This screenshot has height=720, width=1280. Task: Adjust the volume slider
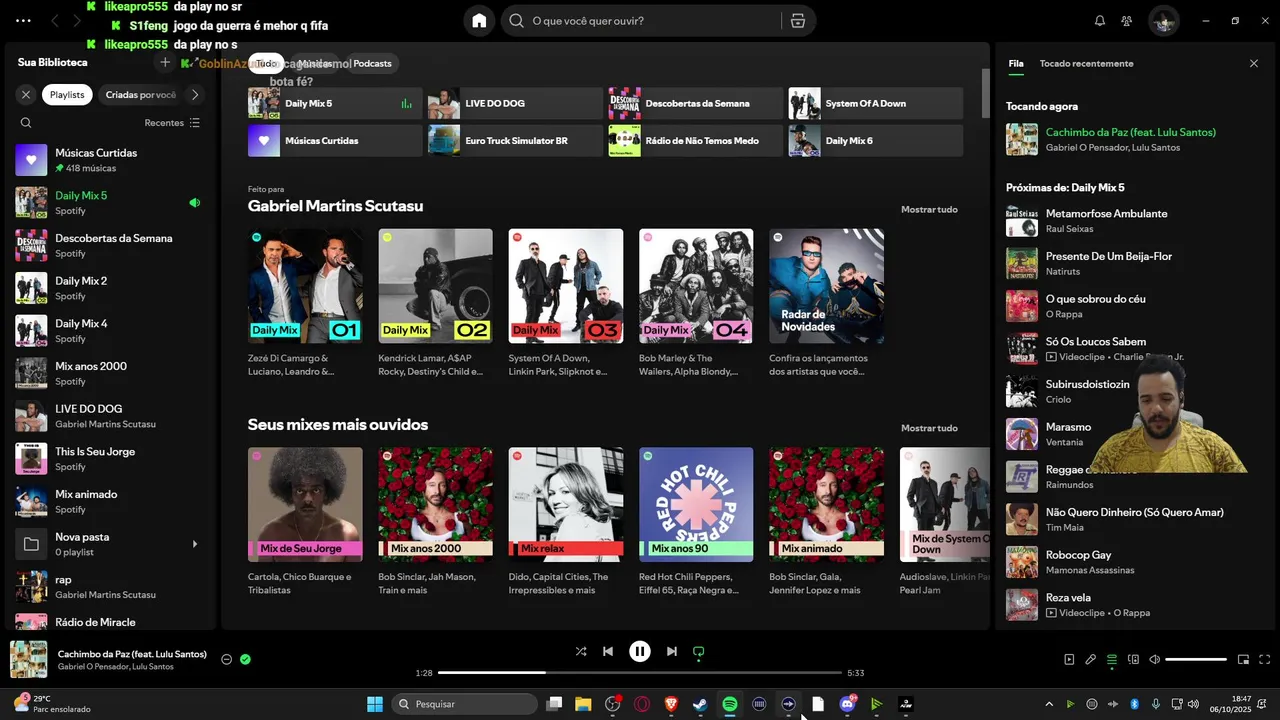click(1196, 659)
